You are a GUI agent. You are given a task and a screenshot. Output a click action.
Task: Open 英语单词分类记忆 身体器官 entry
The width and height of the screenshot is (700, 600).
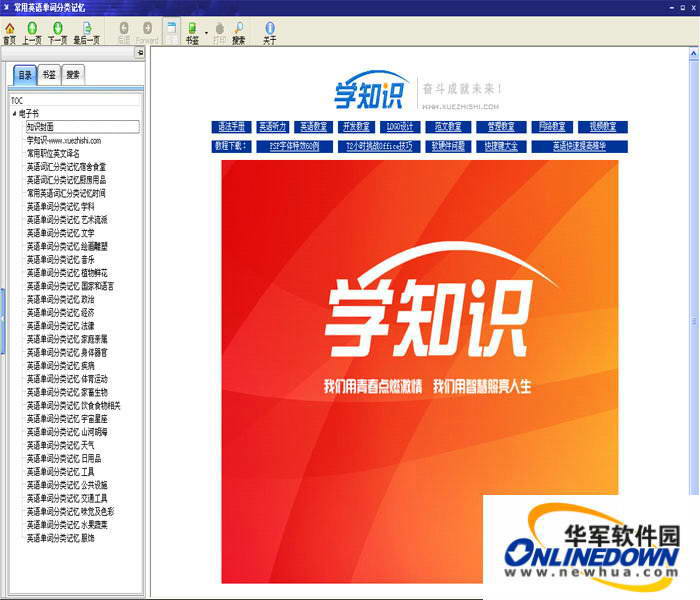(x=67, y=352)
